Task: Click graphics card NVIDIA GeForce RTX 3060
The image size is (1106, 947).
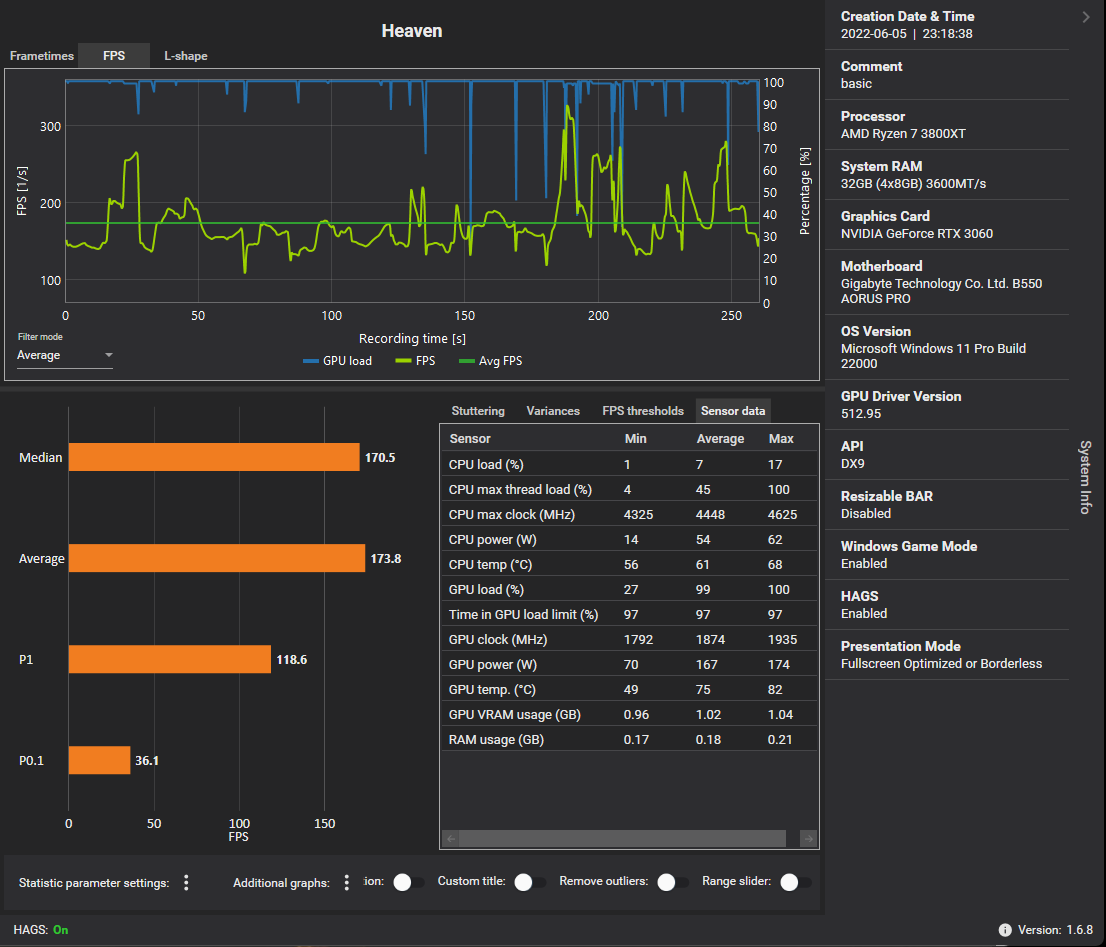Action: (916, 233)
